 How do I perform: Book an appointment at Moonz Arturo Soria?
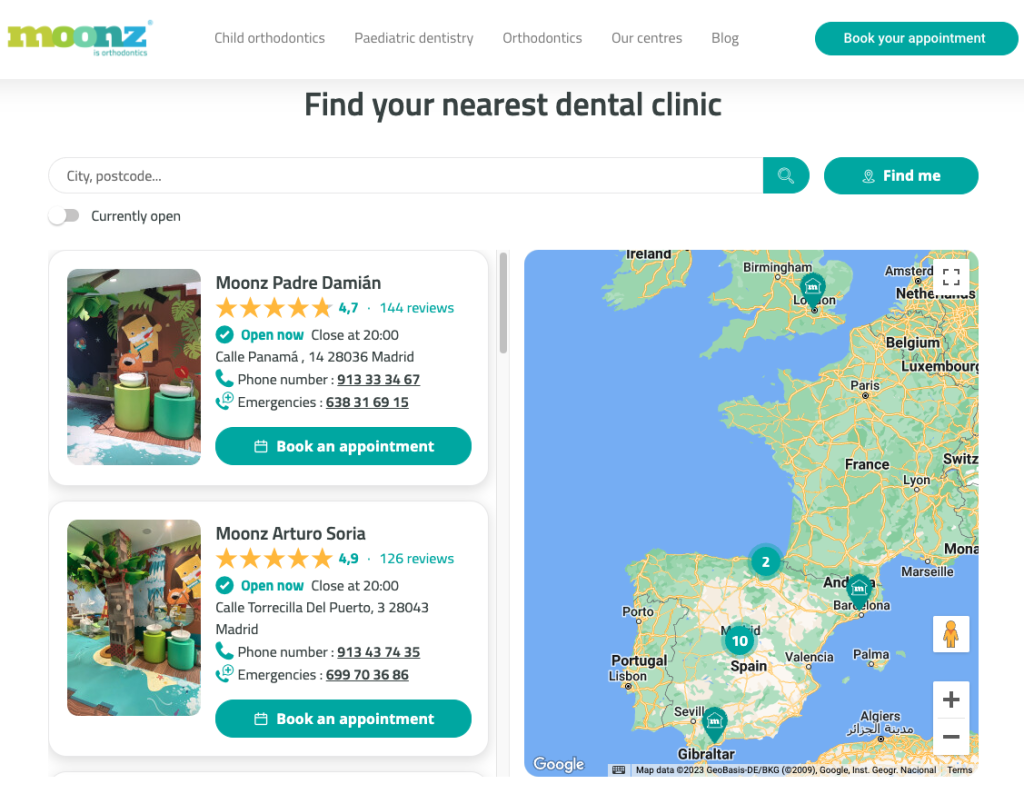coord(344,718)
